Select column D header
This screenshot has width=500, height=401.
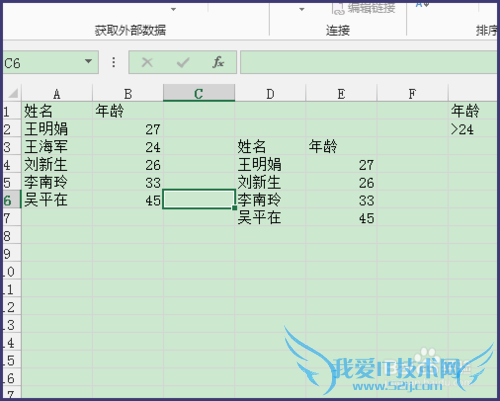coord(270,94)
